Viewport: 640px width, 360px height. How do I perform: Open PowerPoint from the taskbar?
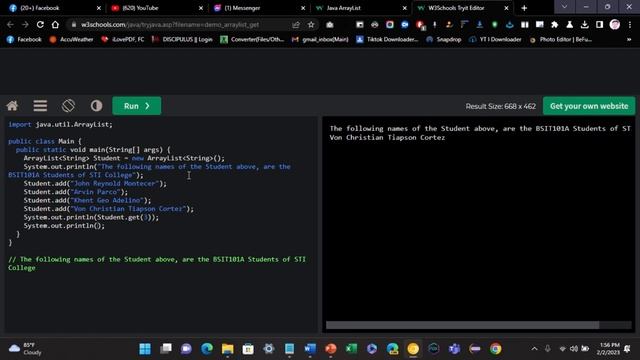[x=331, y=349]
